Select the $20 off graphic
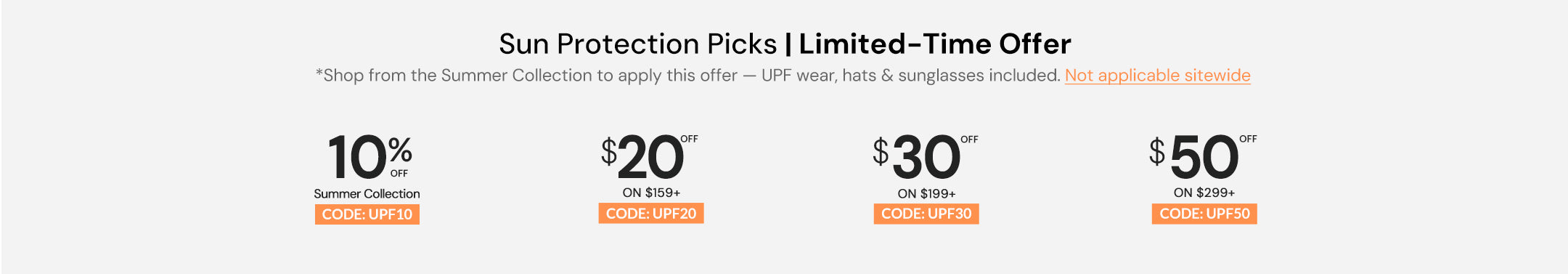Viewport: 1568px width, 274px height. [x=650, y=156]
